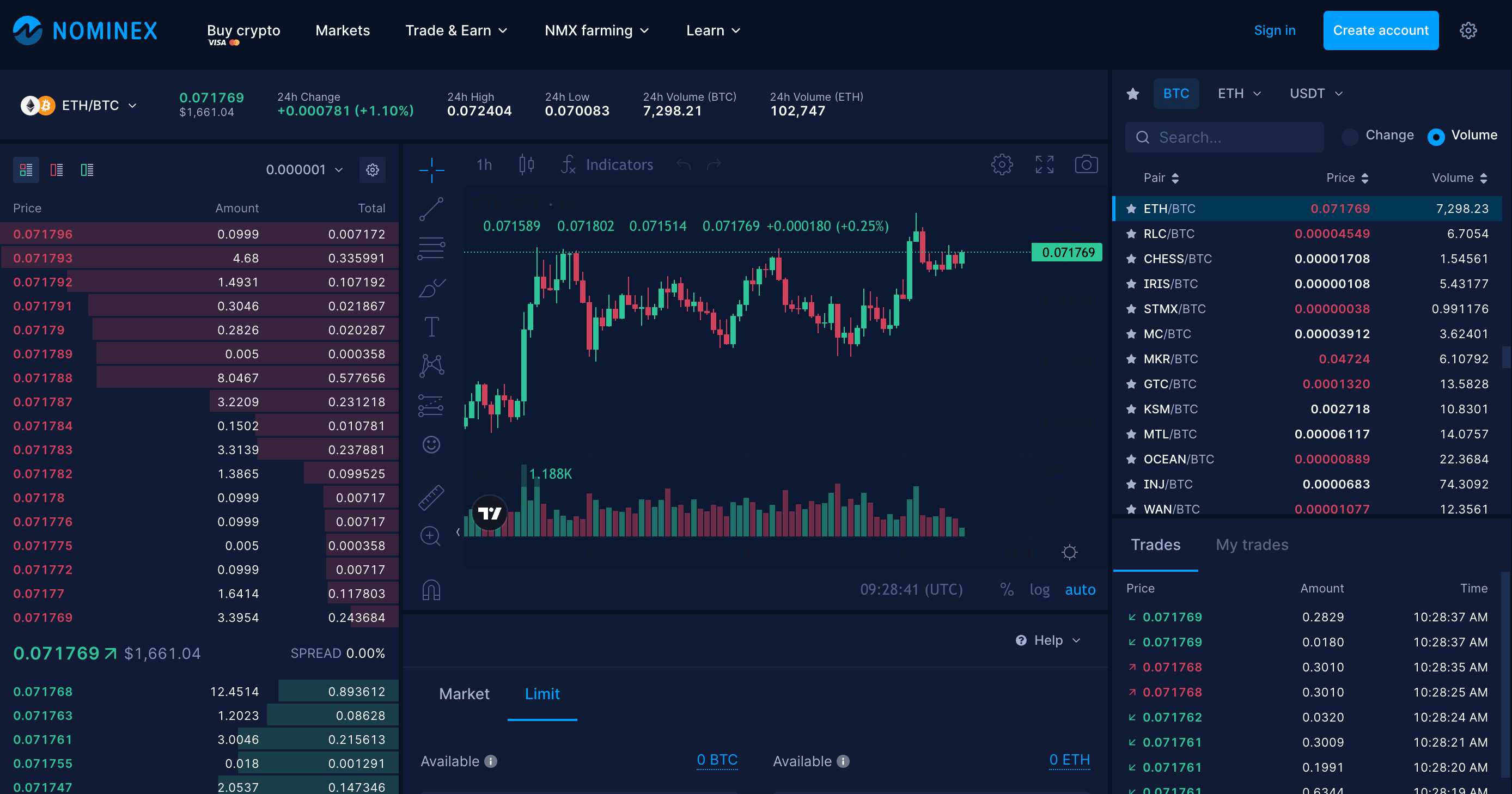Open order book settings gear

(372, 170)
